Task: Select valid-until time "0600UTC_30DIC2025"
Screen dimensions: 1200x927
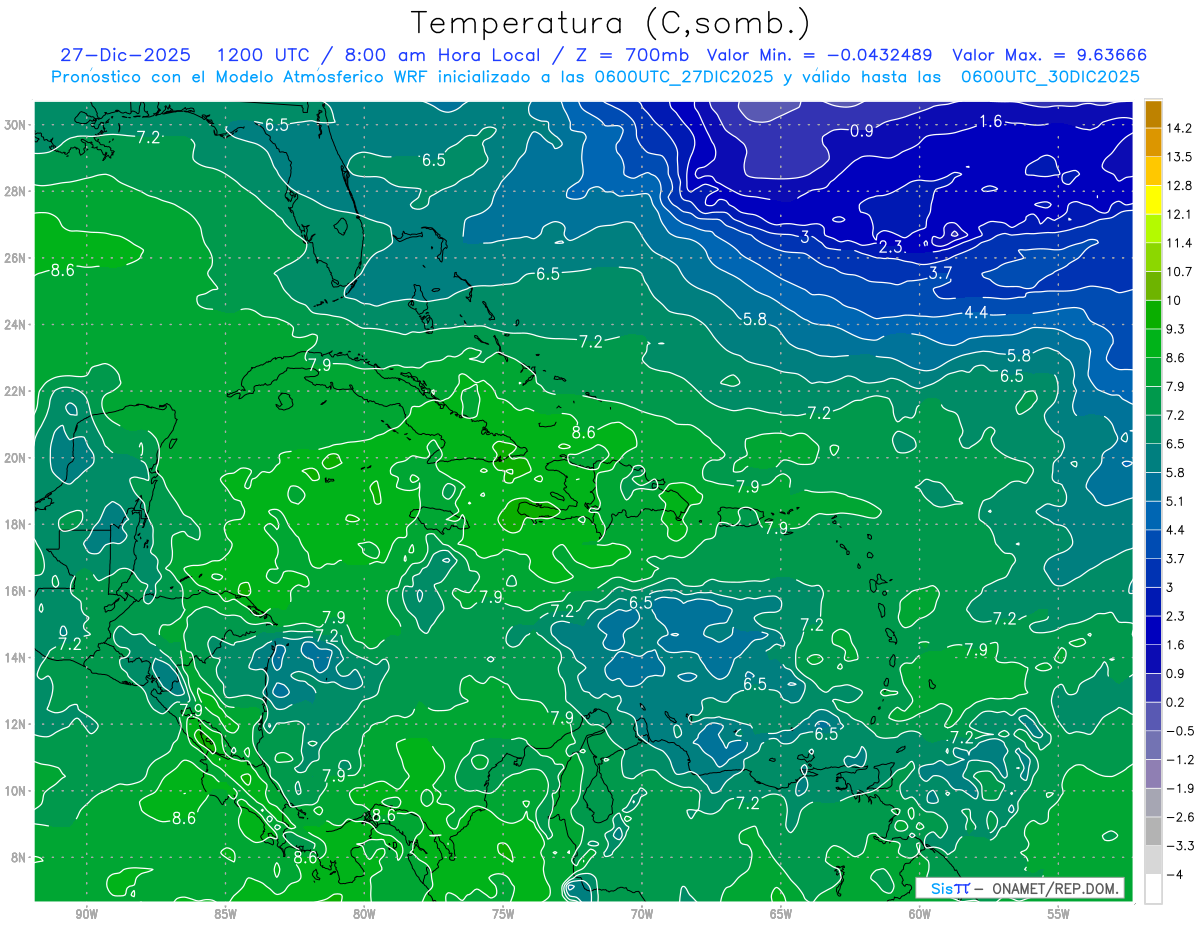Action: click(1050, 77)
